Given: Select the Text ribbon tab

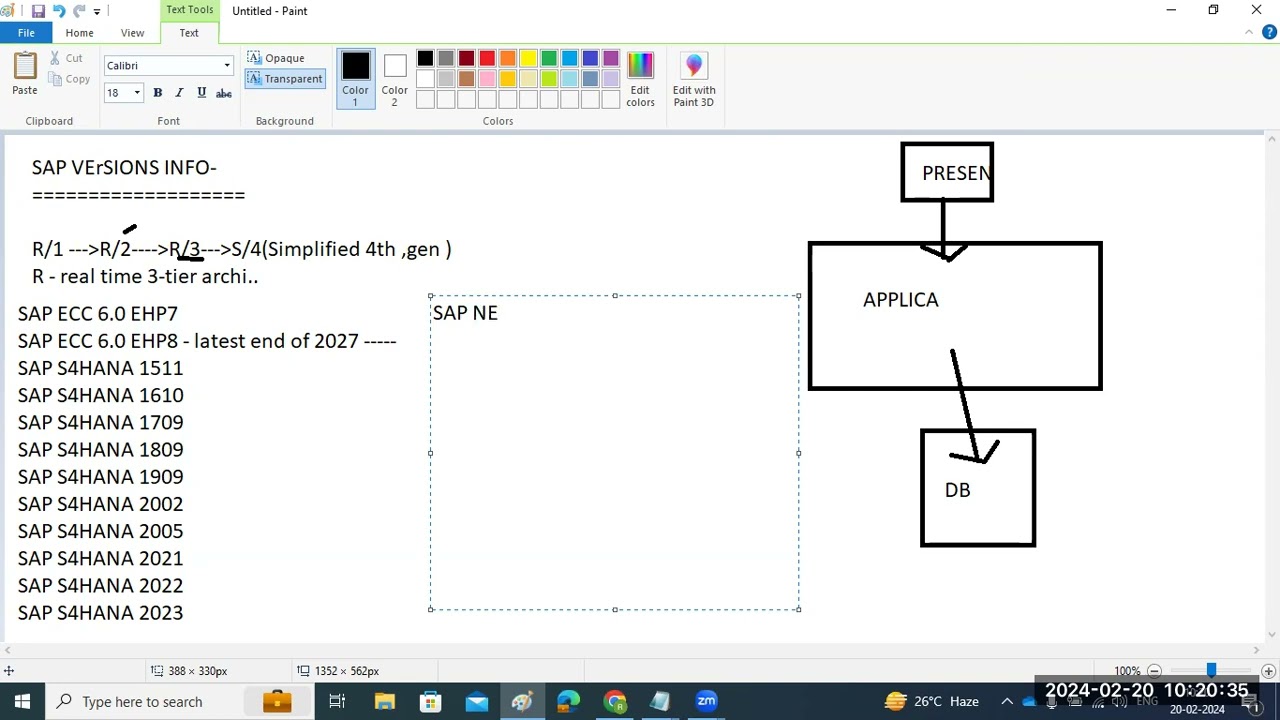Looking at the screenshot, I should coord(189,33).
